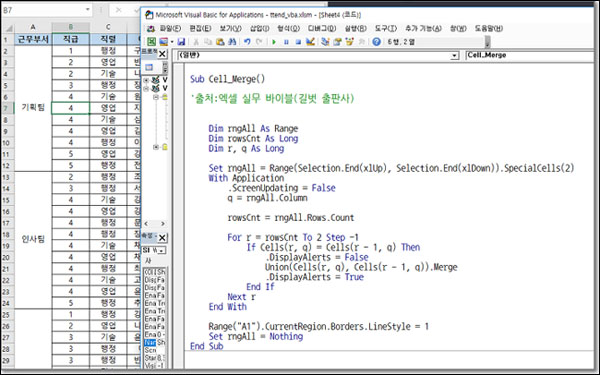Click the Name Box showing B7
The height and width of the screenshot is (375, 600).
coord(43,10)
